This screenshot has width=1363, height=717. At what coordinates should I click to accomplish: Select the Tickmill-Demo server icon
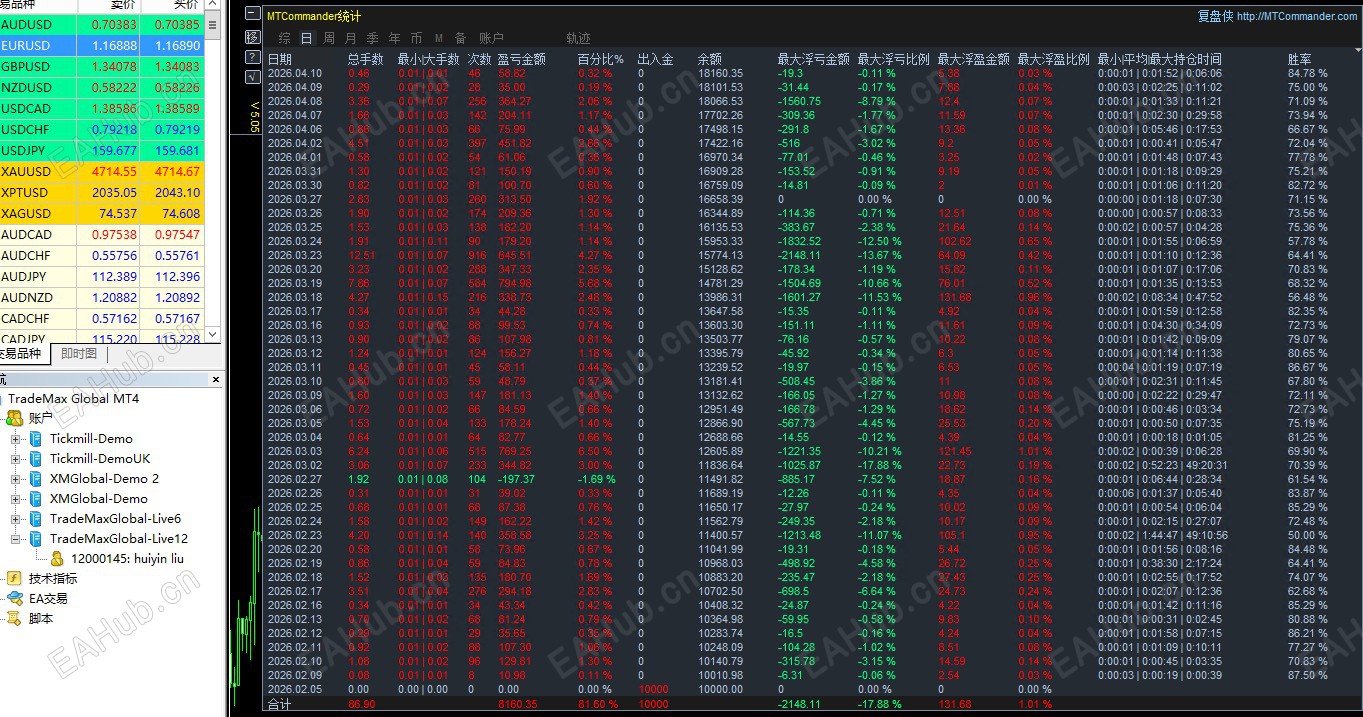tap(36, 439)
